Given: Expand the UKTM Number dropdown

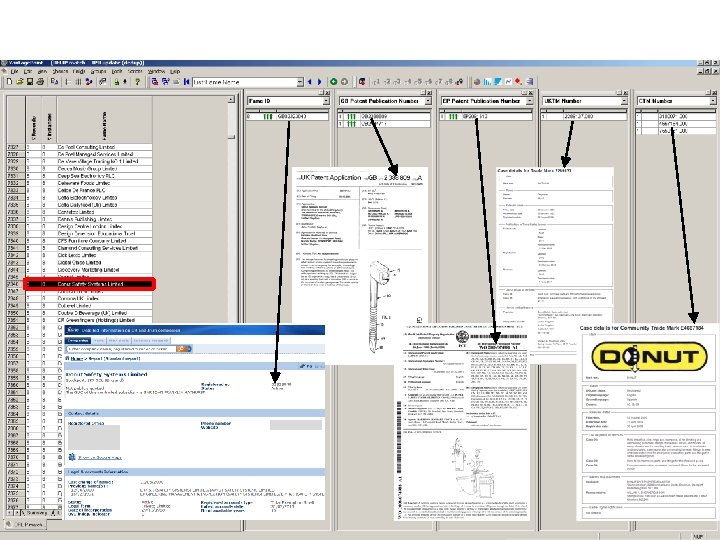Looking at the screenshot, I should (x=624, y=101).
